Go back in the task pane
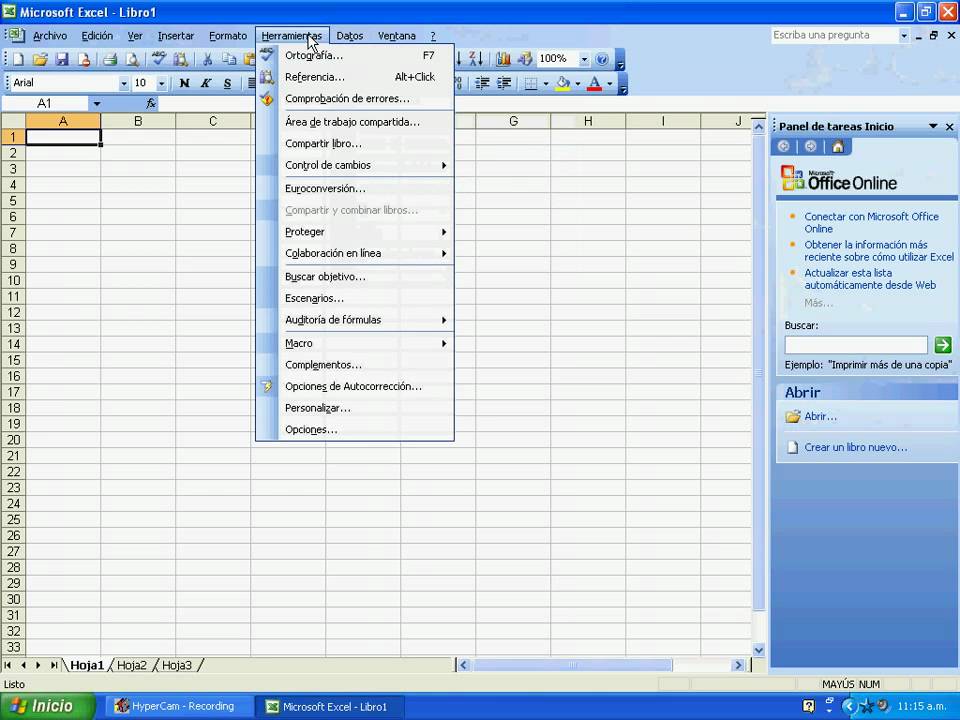Viewport: 960px width, 720px height. tap(783, 146)
